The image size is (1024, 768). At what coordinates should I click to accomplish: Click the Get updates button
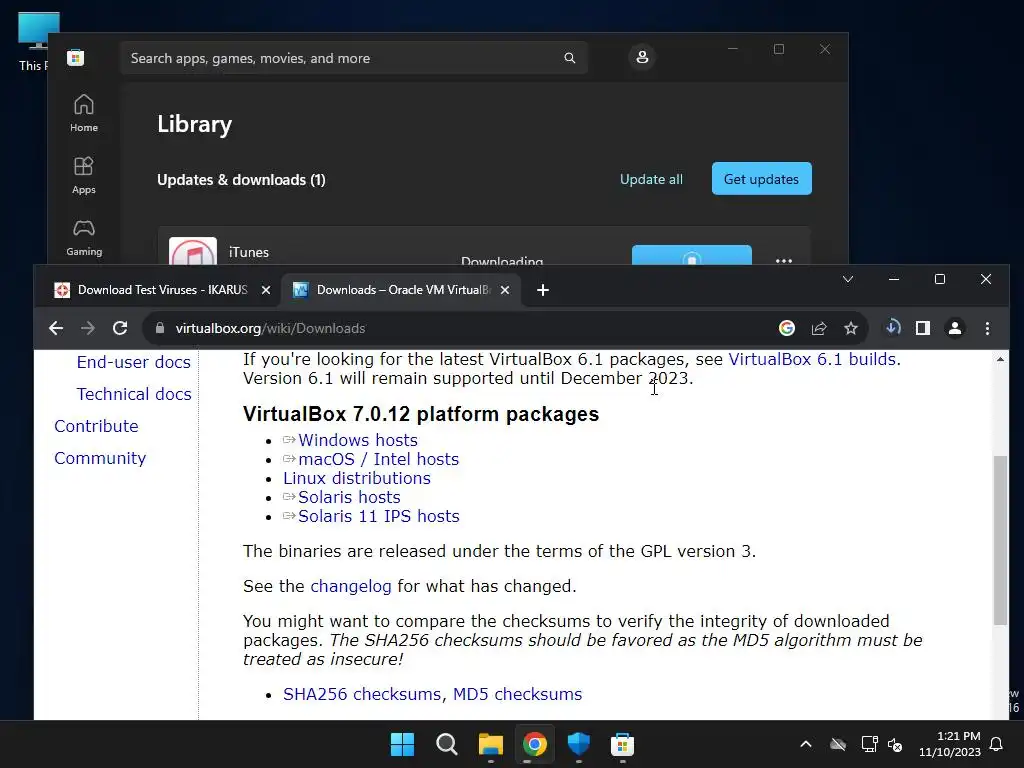tap(761, 179)
